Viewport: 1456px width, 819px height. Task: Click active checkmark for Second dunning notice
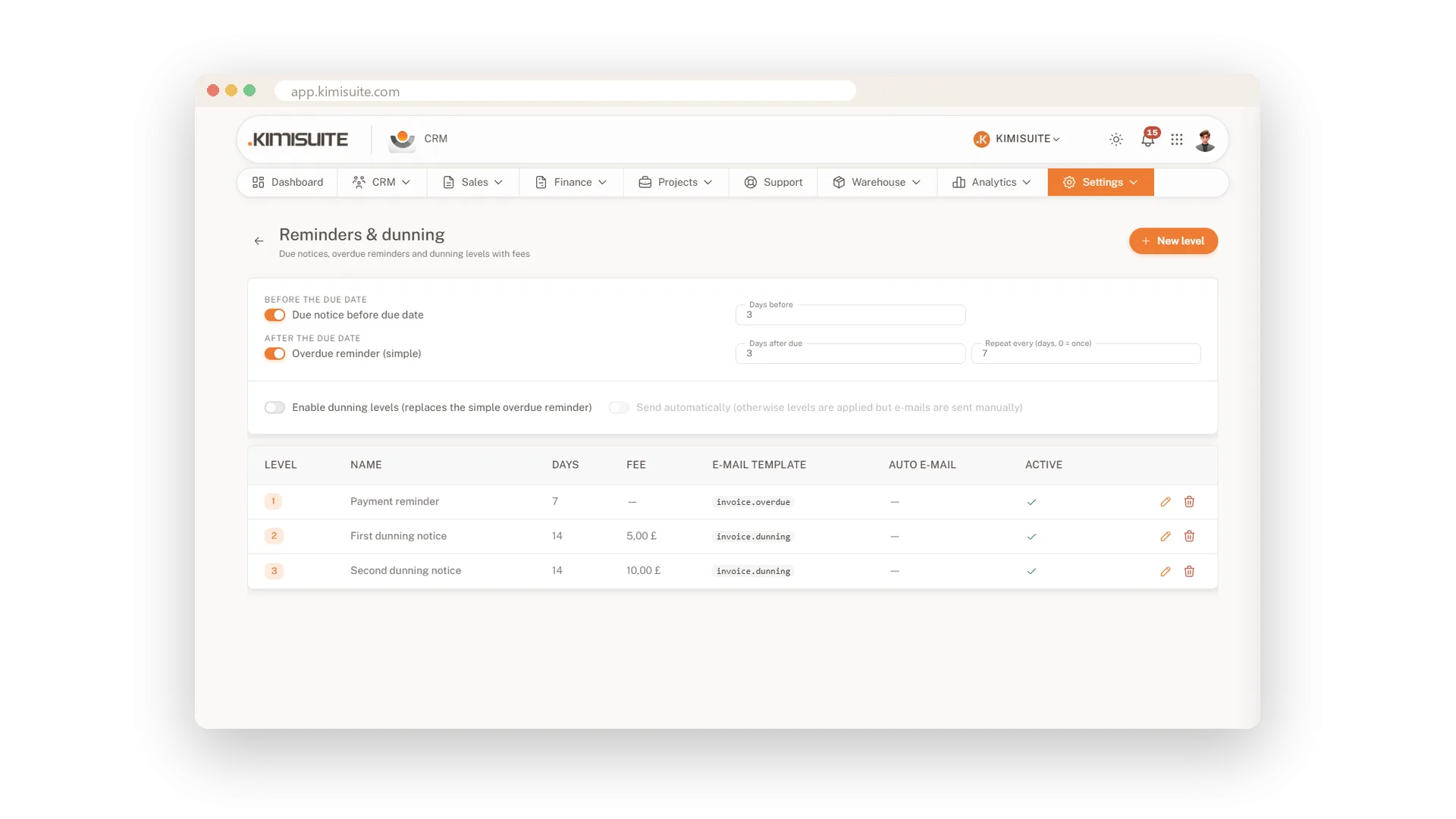[x=1031, y=571]
